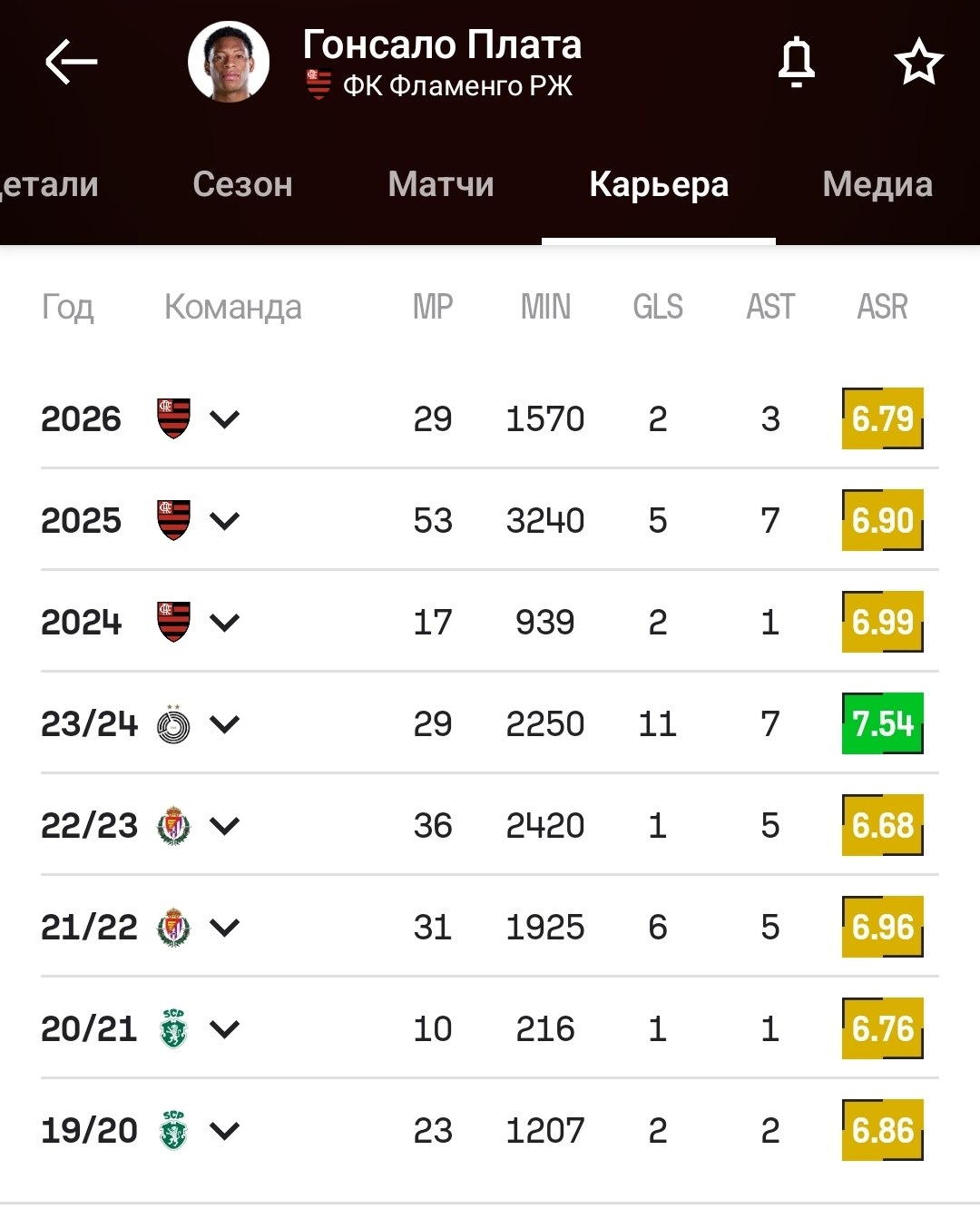Tap the ФК Фламенго РЖ team link
The width and height of the screenshot is (980, 1209).
click(x=457, y=86)
